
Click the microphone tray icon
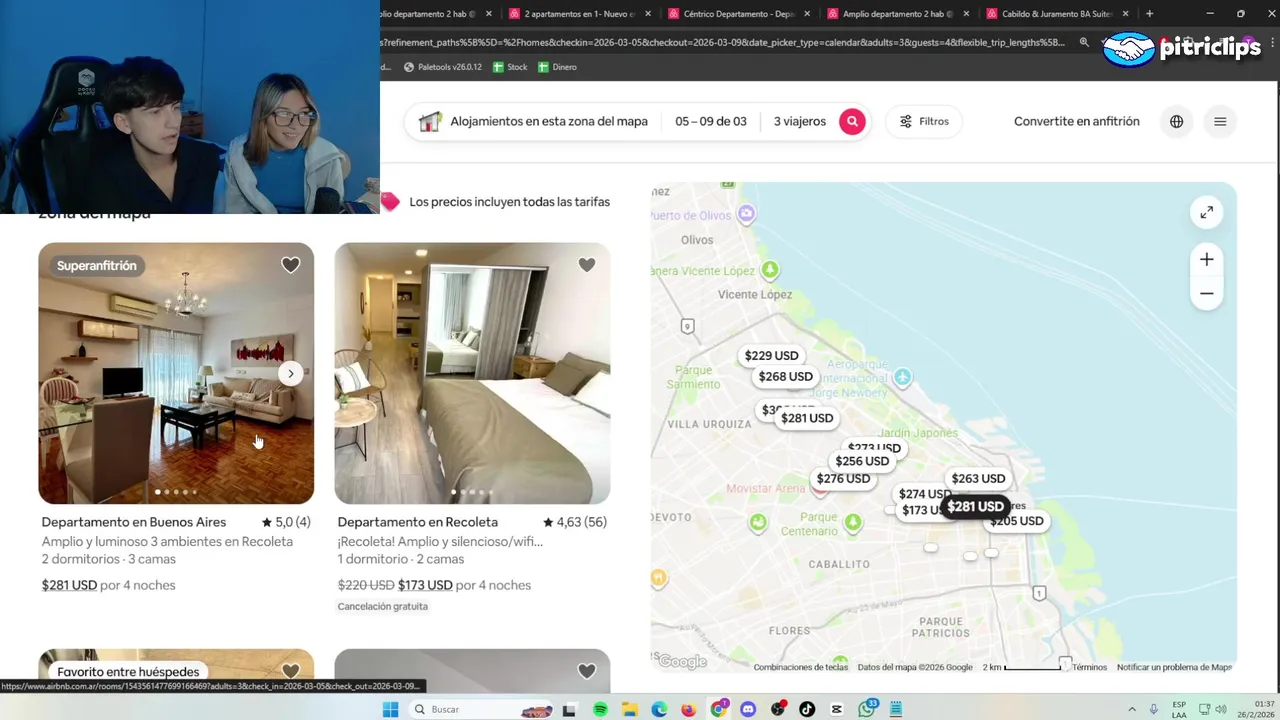pos(1154,709)
